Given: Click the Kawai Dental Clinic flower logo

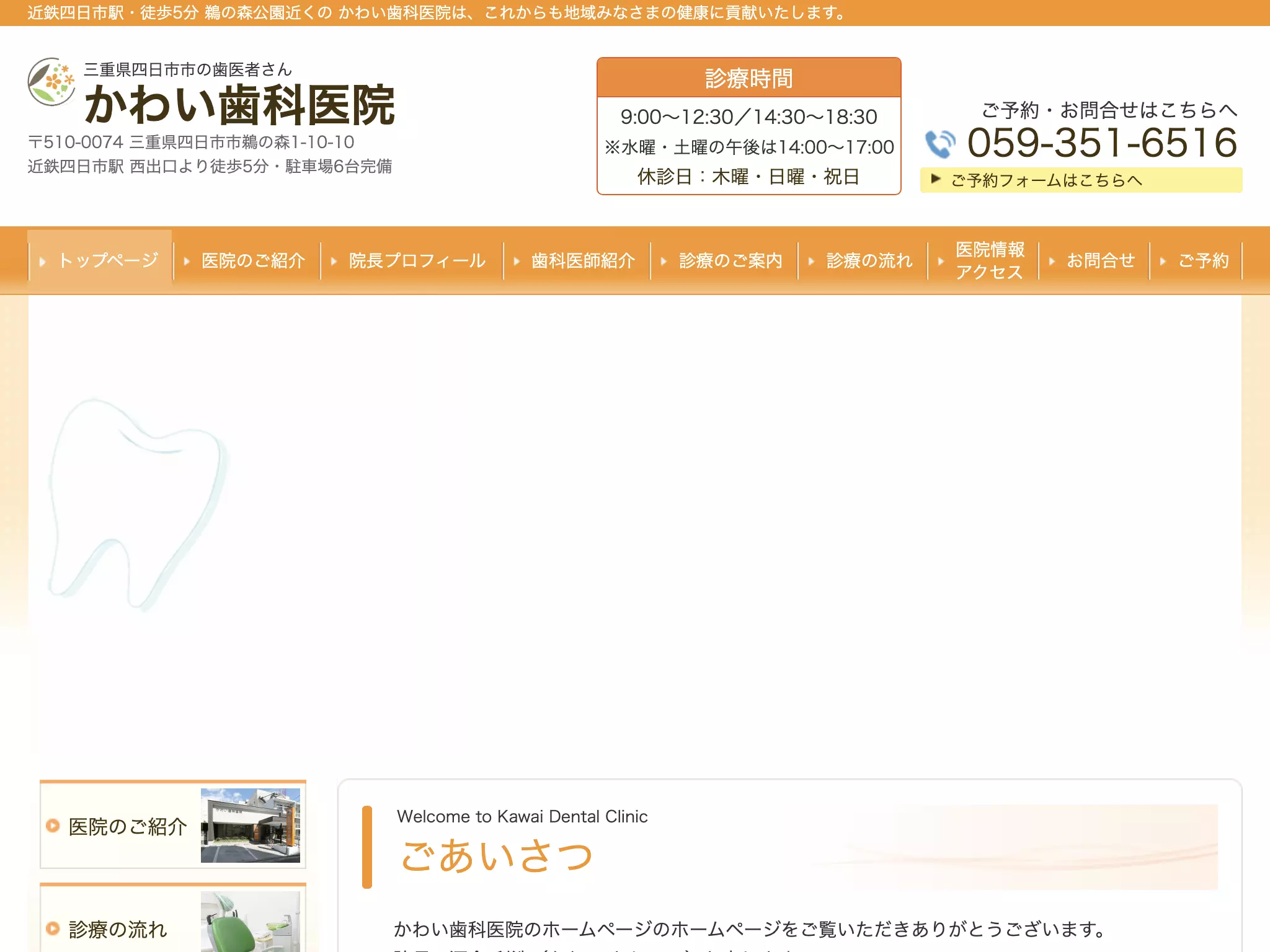Looking at the screenshot, I should [x=51, y=82].
